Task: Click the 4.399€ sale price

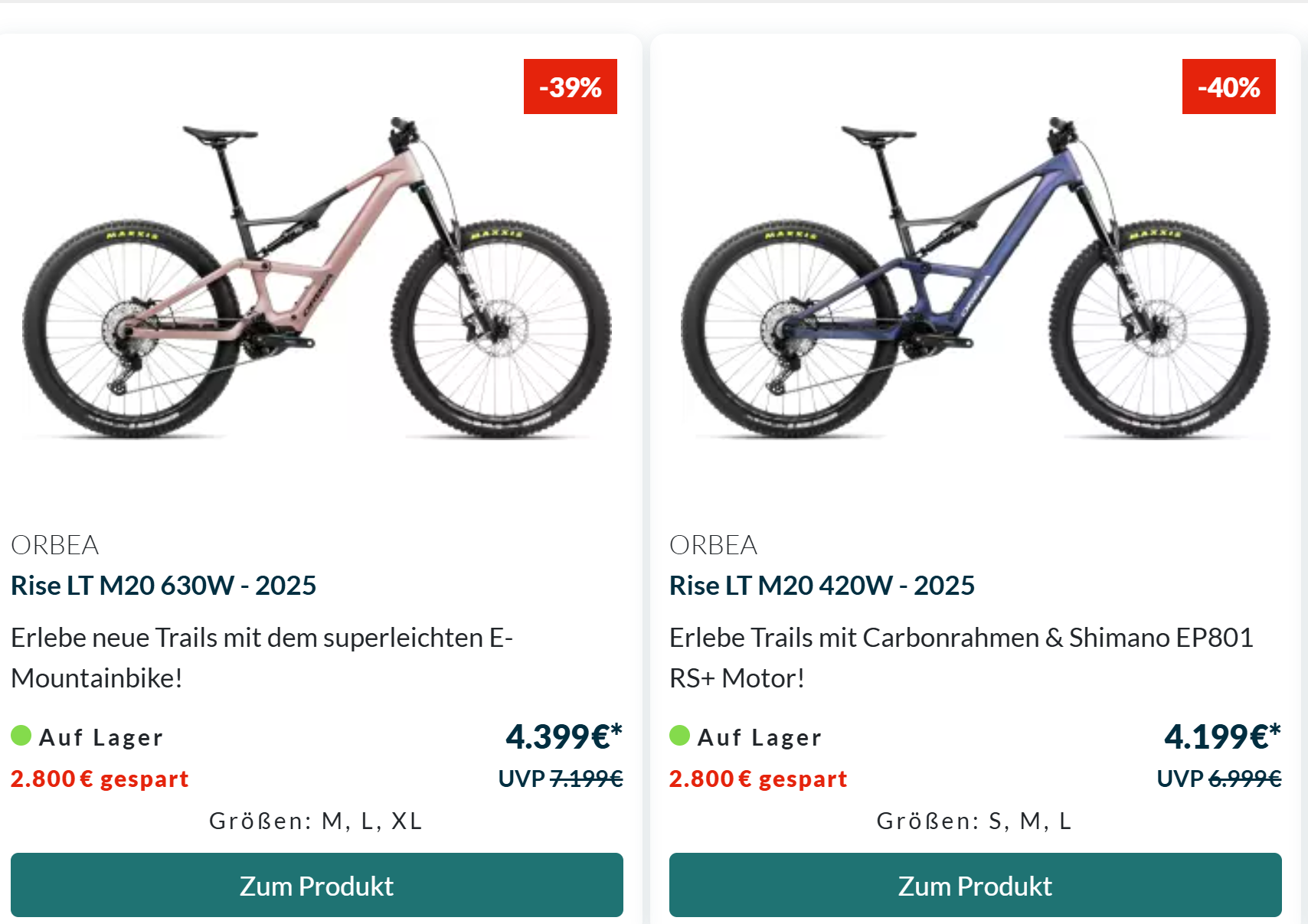Action: 564,736
